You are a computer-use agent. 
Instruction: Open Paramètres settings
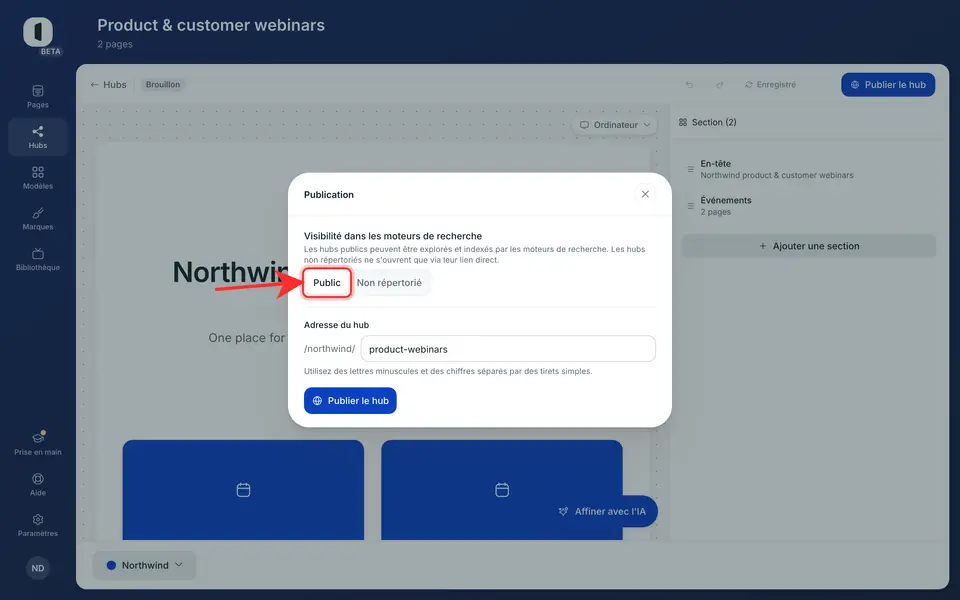(37, 525)
